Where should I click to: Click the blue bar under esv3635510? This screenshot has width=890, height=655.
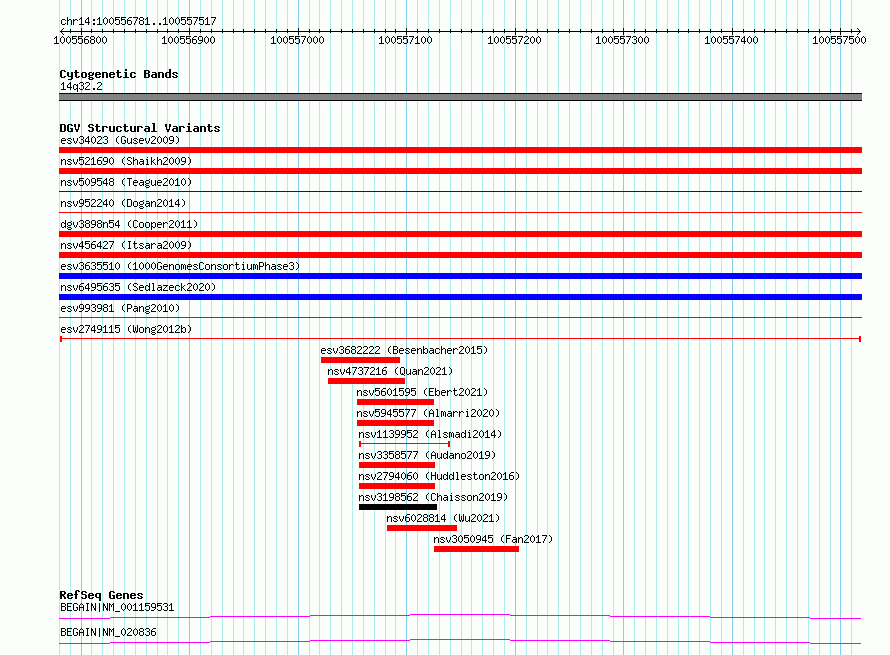460,276
